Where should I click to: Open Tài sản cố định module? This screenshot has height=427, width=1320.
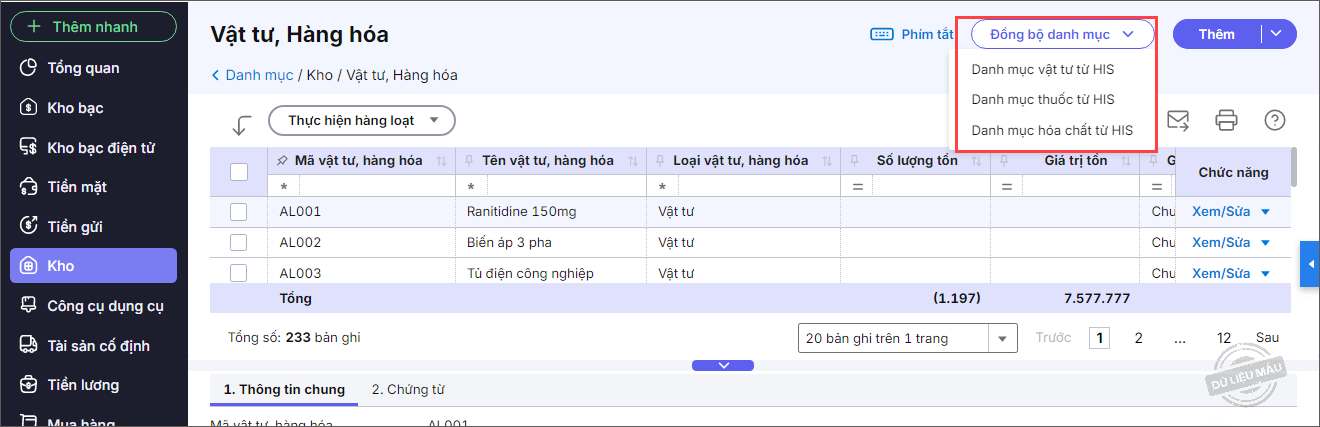[98, 346]
